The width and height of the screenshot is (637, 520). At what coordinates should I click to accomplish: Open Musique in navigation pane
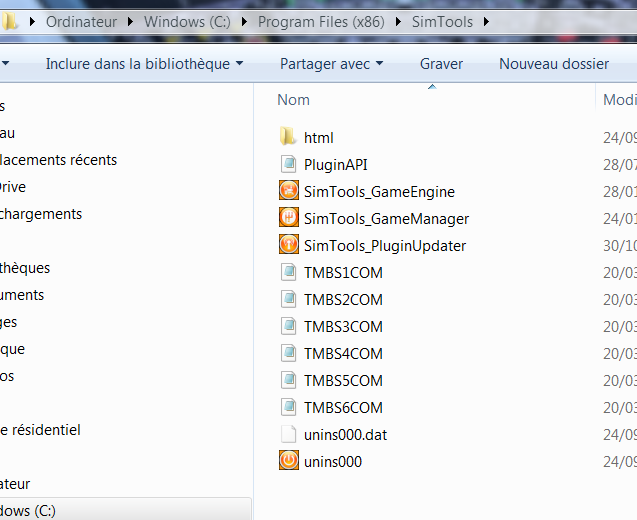(x=12, y=349)
